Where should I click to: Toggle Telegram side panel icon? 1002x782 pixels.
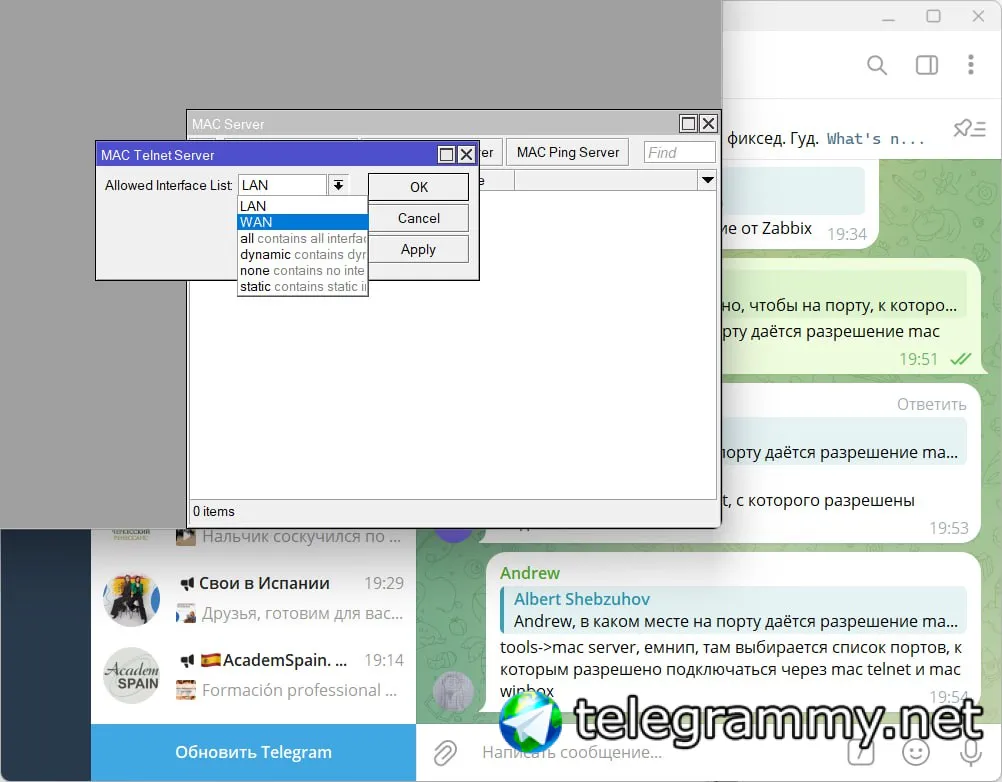click(927, 65)
